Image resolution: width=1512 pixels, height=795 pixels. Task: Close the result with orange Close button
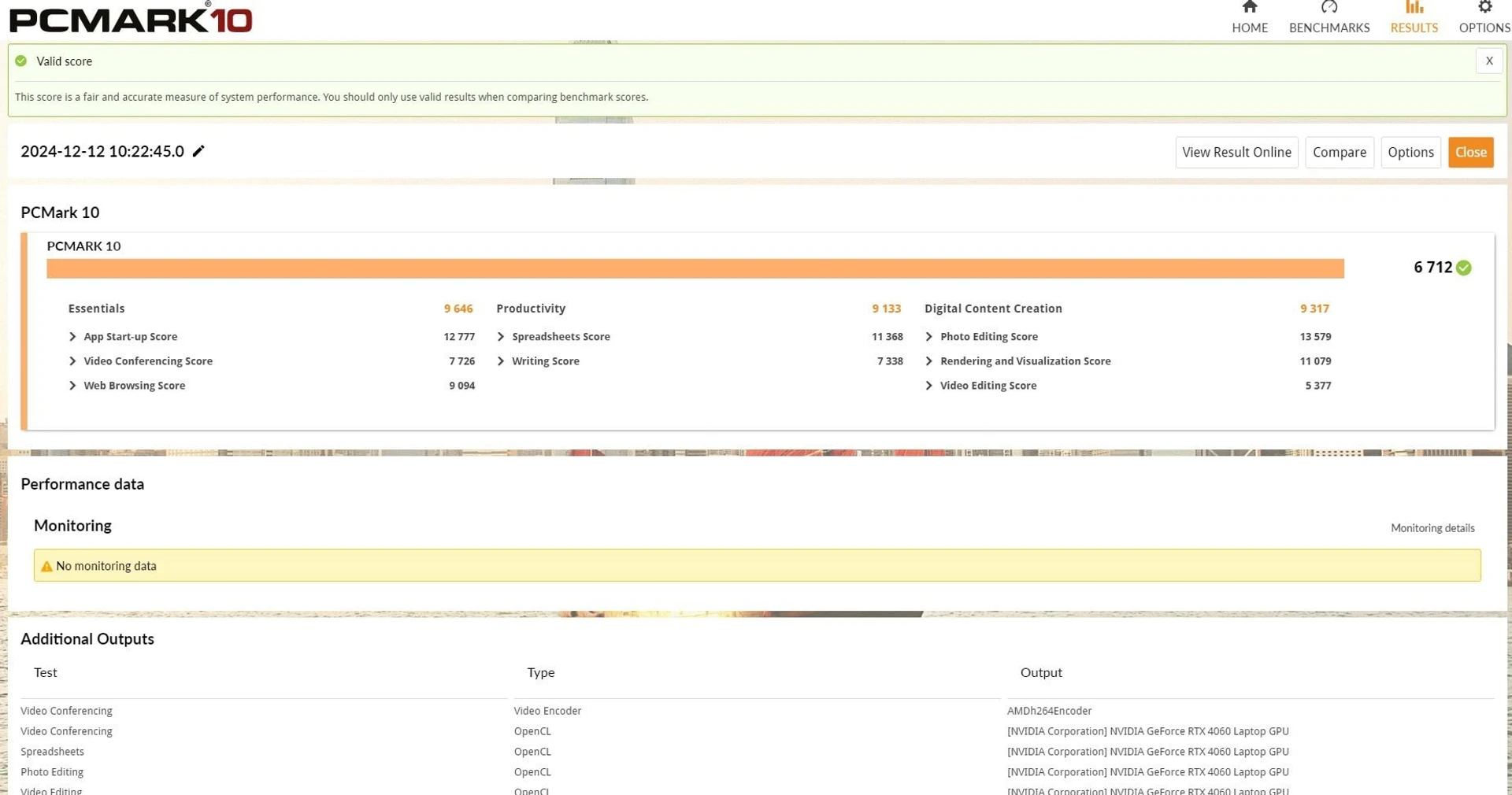click(x=1471, y=153)
